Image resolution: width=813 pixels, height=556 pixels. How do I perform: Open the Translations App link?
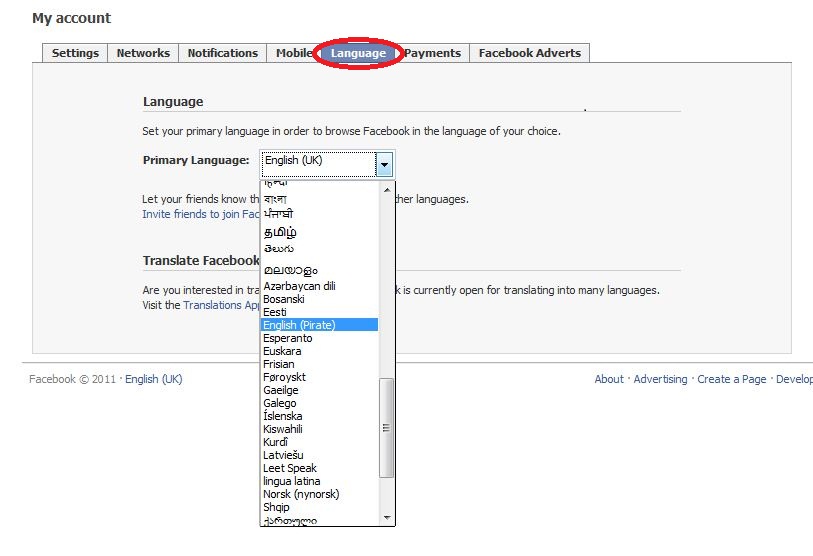pos(221,305)
